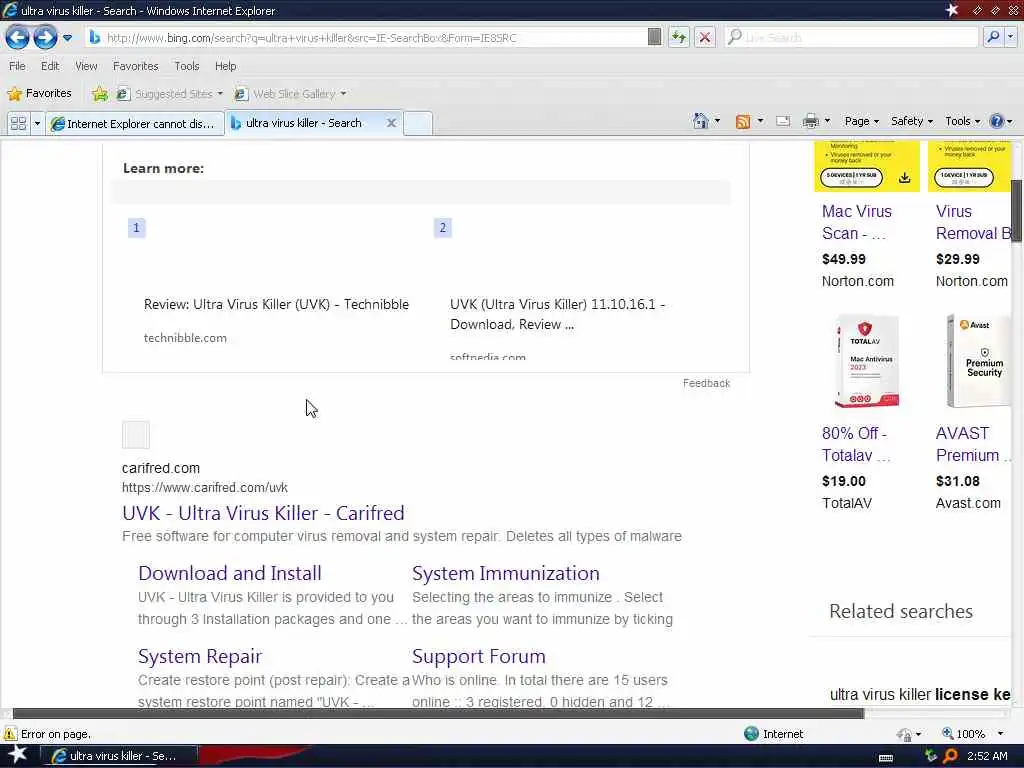Open the recent pages dropdown arrow
This screenshot has width=1024, height=768.
coord(67,38)
